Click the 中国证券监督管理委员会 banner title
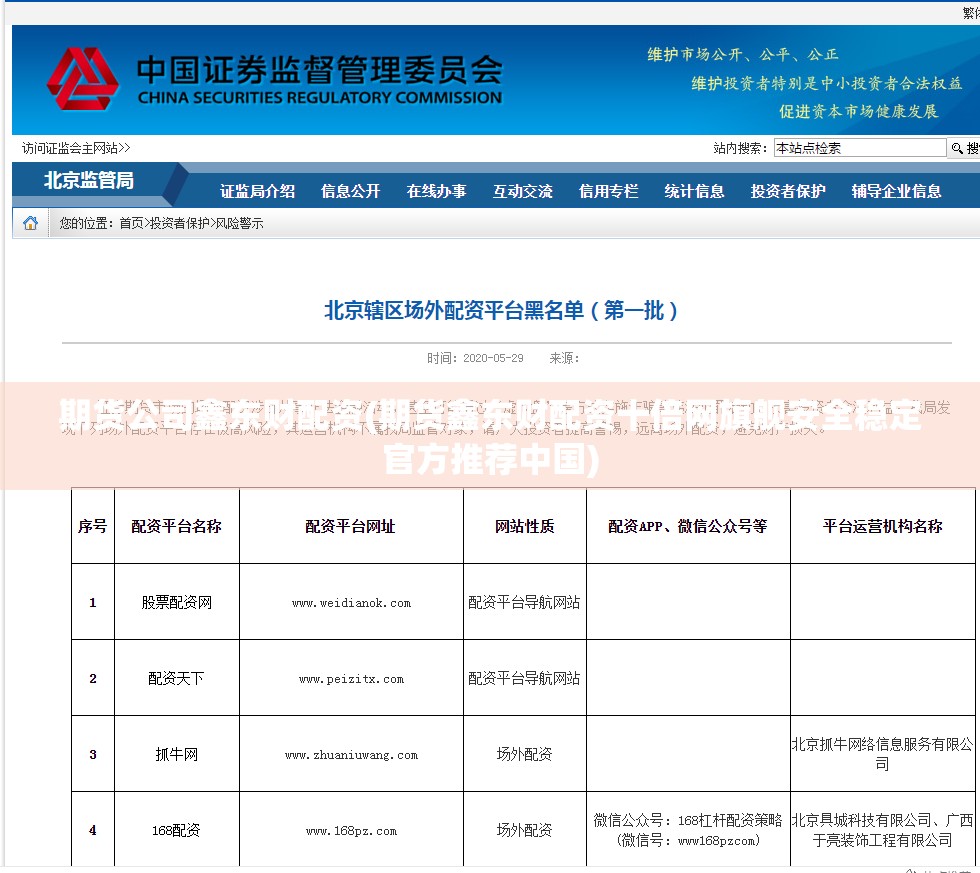This screenshot has height=873, width=980. point(319,69)
